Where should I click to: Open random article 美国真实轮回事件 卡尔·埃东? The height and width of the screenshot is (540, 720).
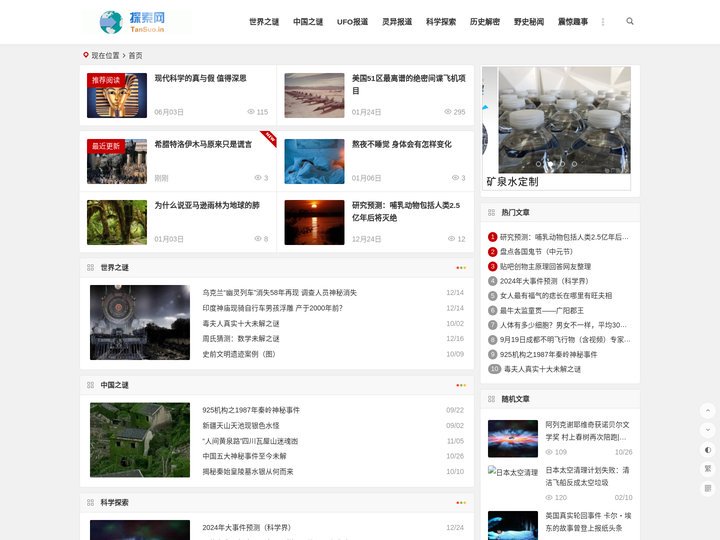coord(588,522)
